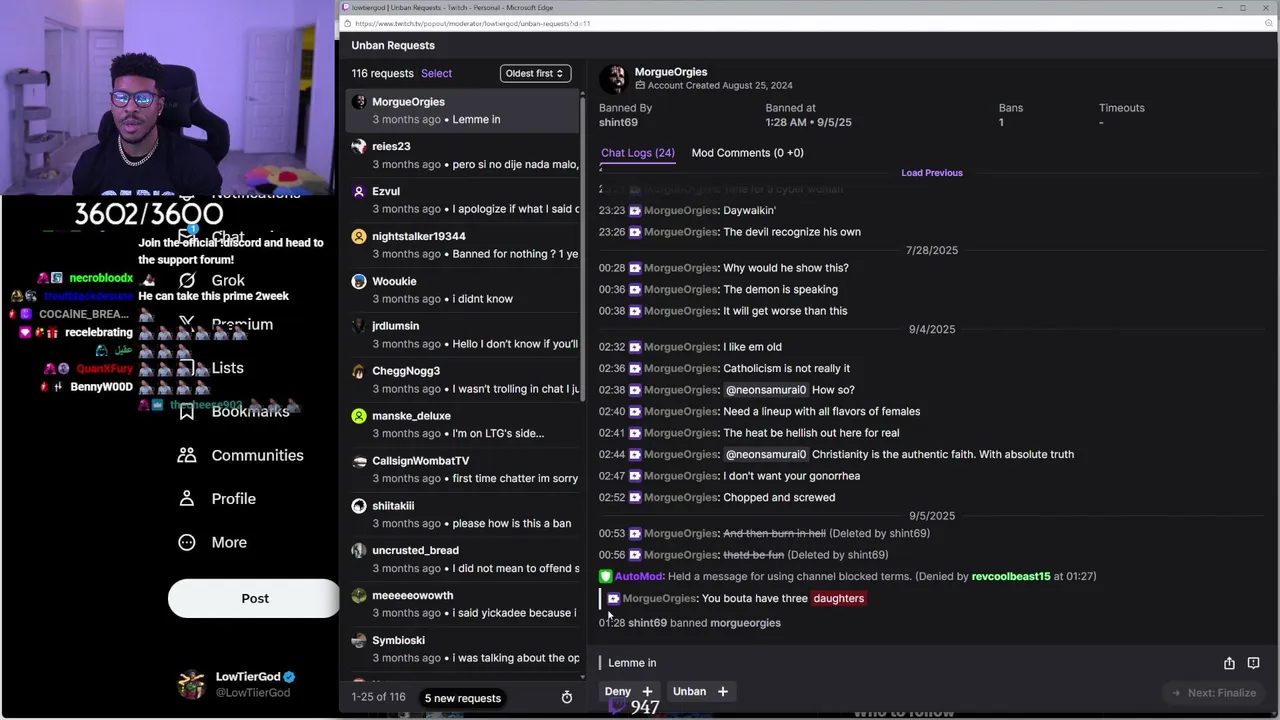Screen dimensions: 1280x720
Task: Click shint69 under Banned By
Action: pyautogui.click(x=618, y=122)
